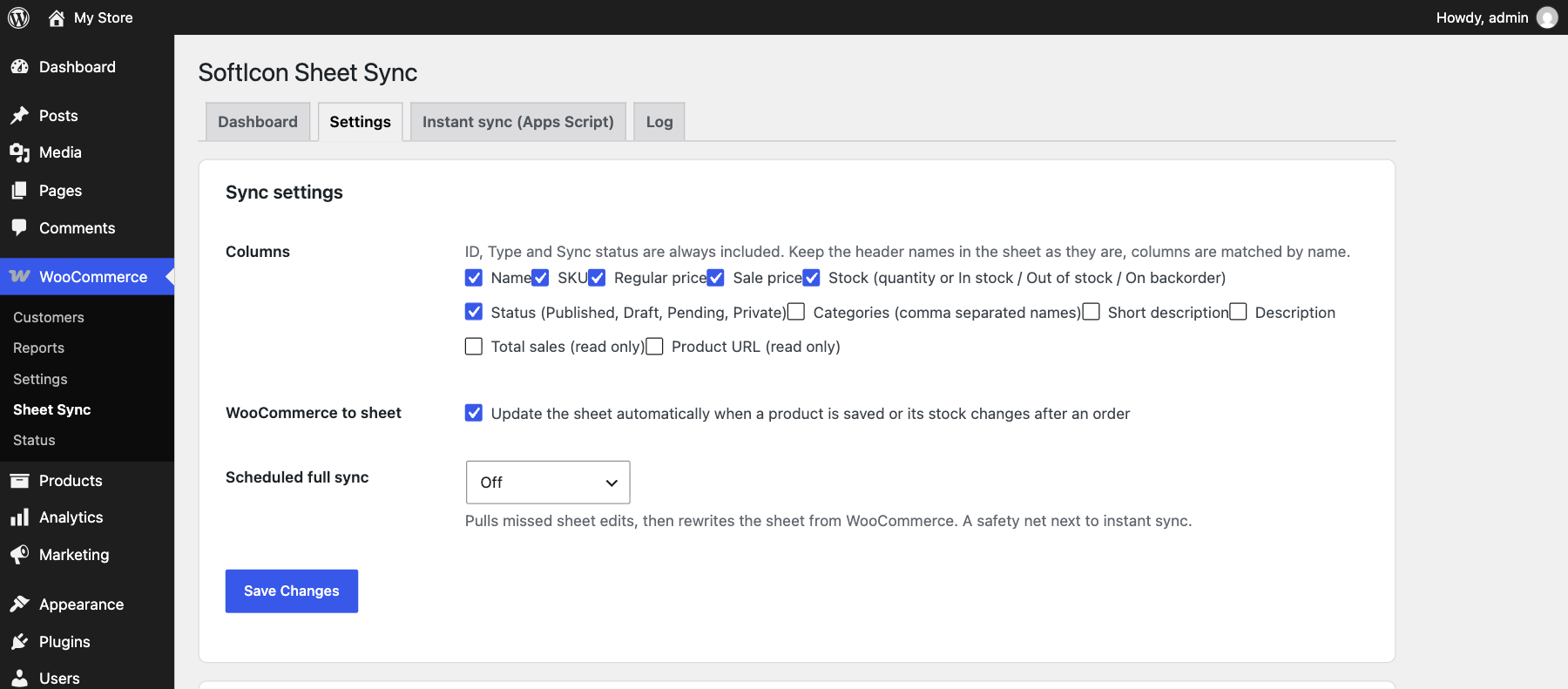Open the Scheduled full sync dropdown
1568x689 pixels.
point(548,483)
